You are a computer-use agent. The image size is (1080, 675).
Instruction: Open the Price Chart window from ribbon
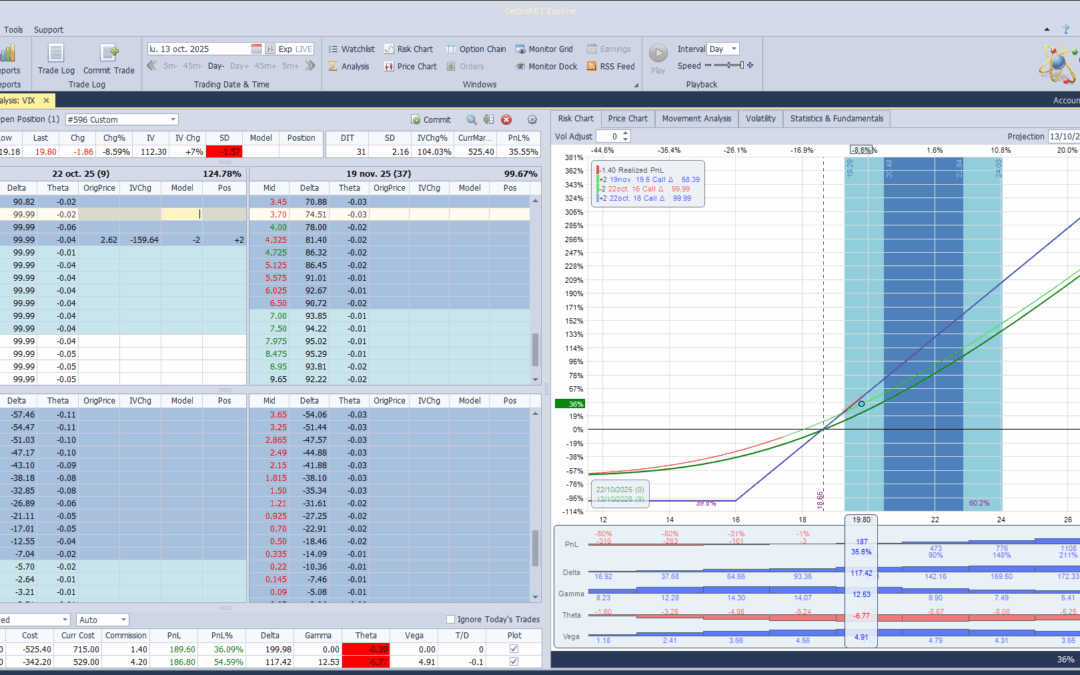(411, 66)
